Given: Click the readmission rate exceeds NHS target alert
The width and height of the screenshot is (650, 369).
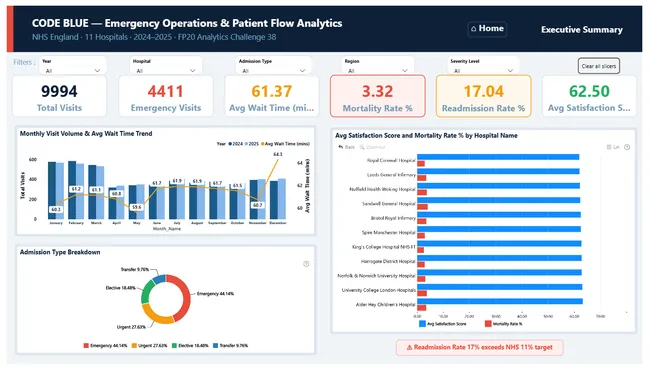Looking at the screenshot, I should (480, 347).
